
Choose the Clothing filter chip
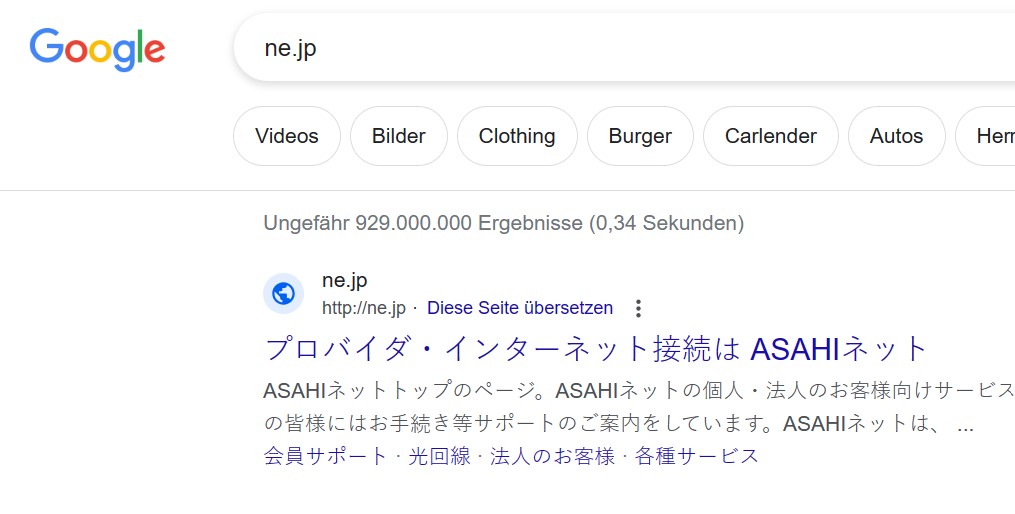517,136
